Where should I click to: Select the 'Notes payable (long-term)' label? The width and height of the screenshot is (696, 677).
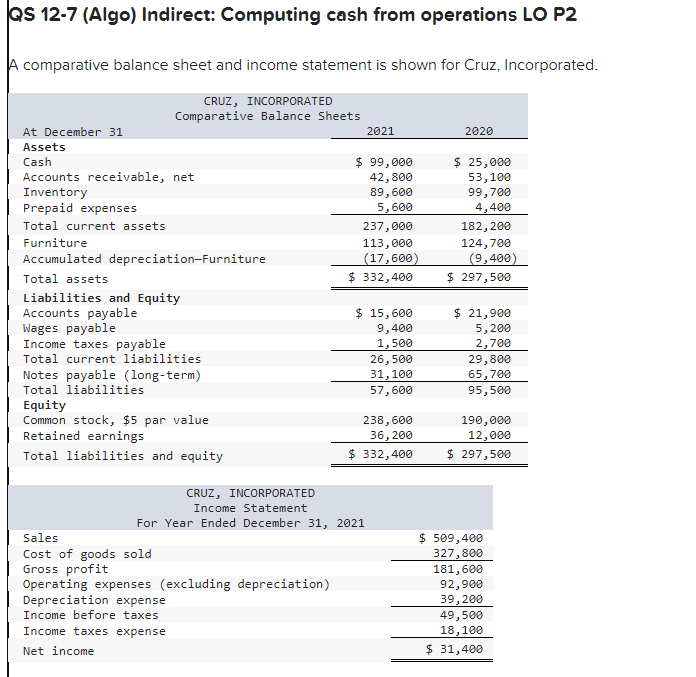[112, 375]
